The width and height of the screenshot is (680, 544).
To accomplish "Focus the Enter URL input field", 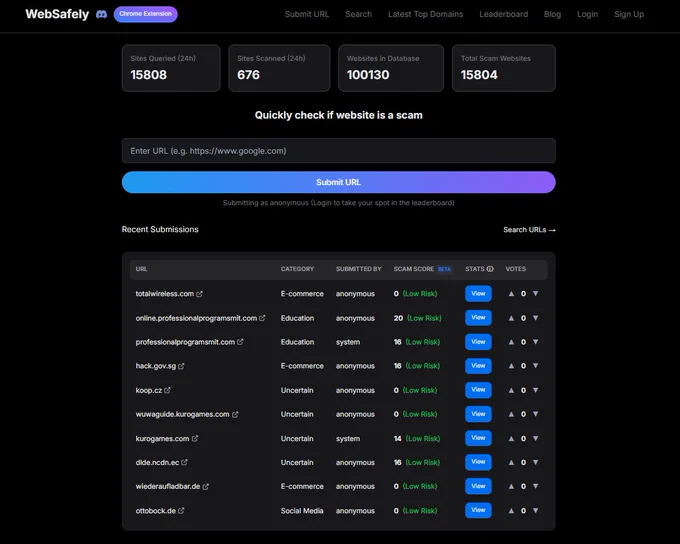I will coord(338,151).
